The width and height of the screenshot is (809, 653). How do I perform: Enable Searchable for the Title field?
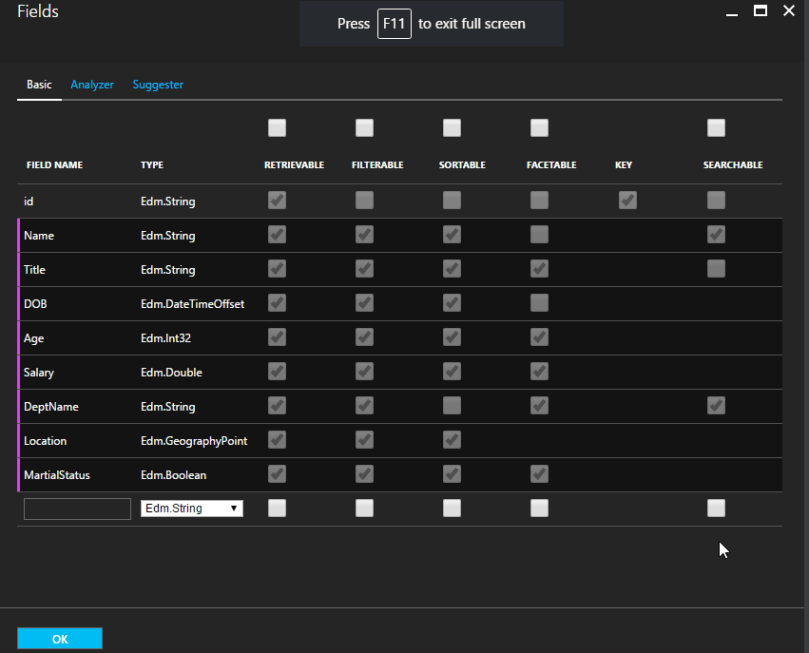716,268
